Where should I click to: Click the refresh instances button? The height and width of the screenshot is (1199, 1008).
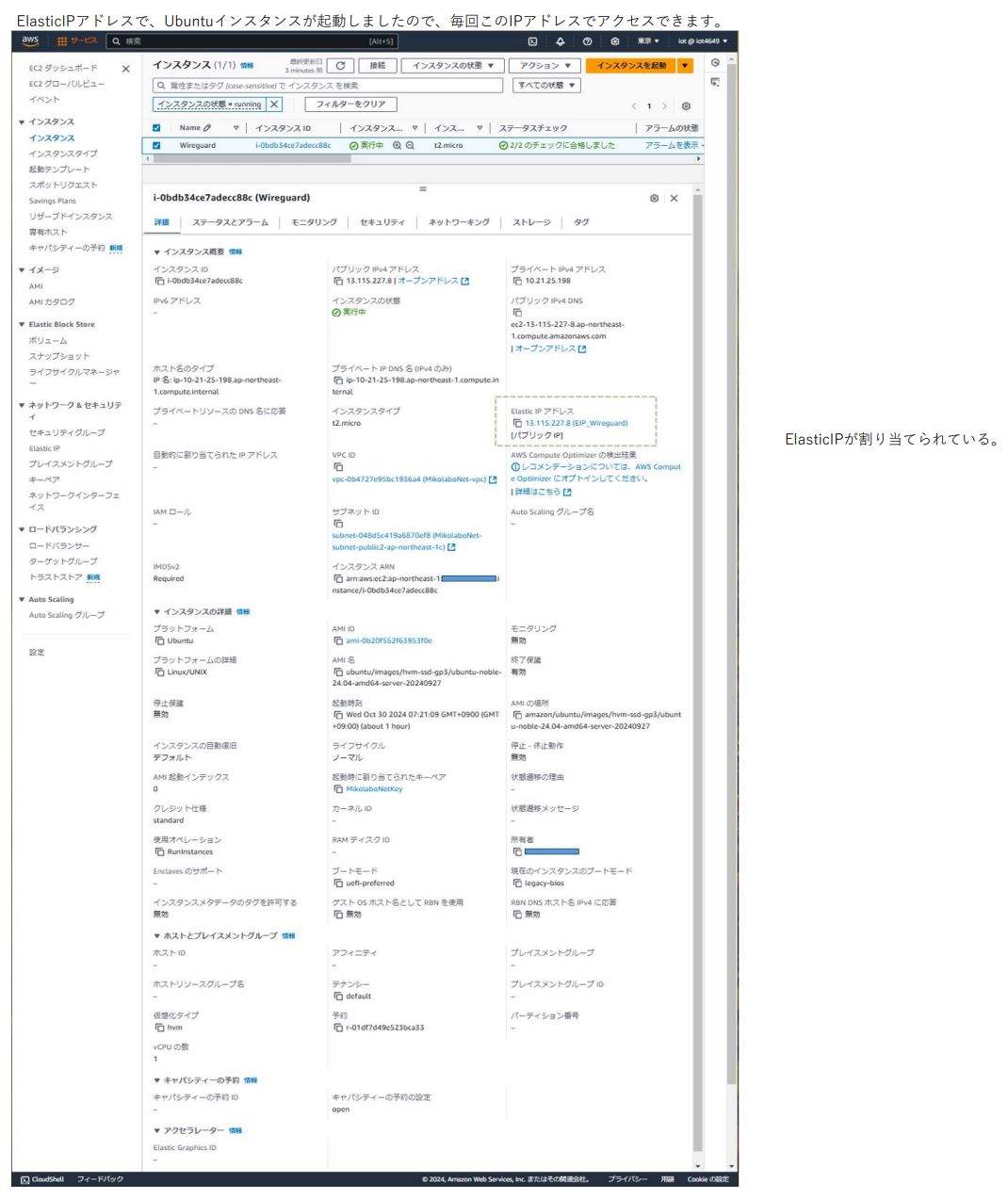coord(341,66)
